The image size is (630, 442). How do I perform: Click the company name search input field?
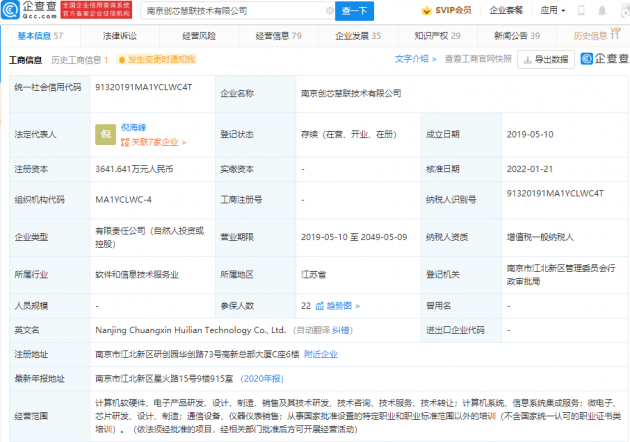tap(237, 11)
